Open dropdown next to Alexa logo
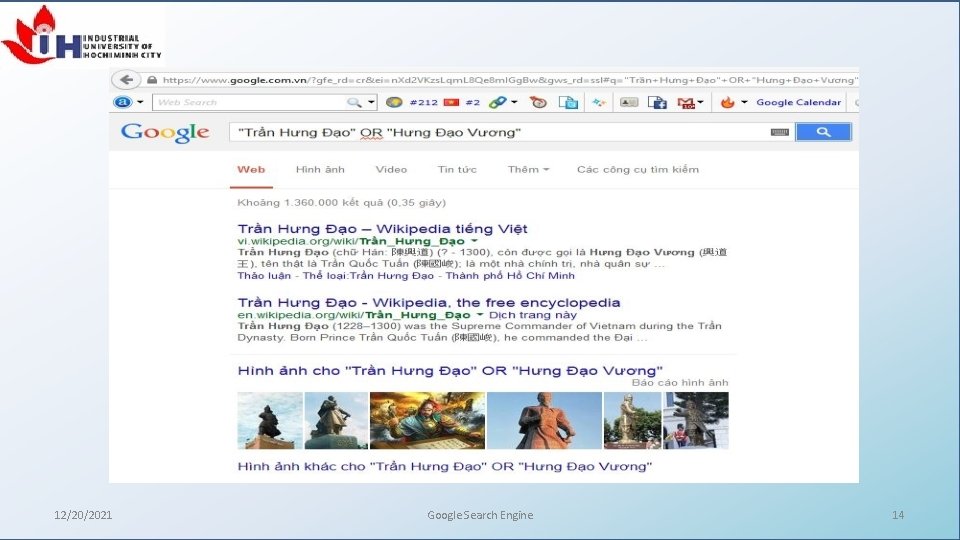This screenshot has width=960, height=540. tap(140, 102)
